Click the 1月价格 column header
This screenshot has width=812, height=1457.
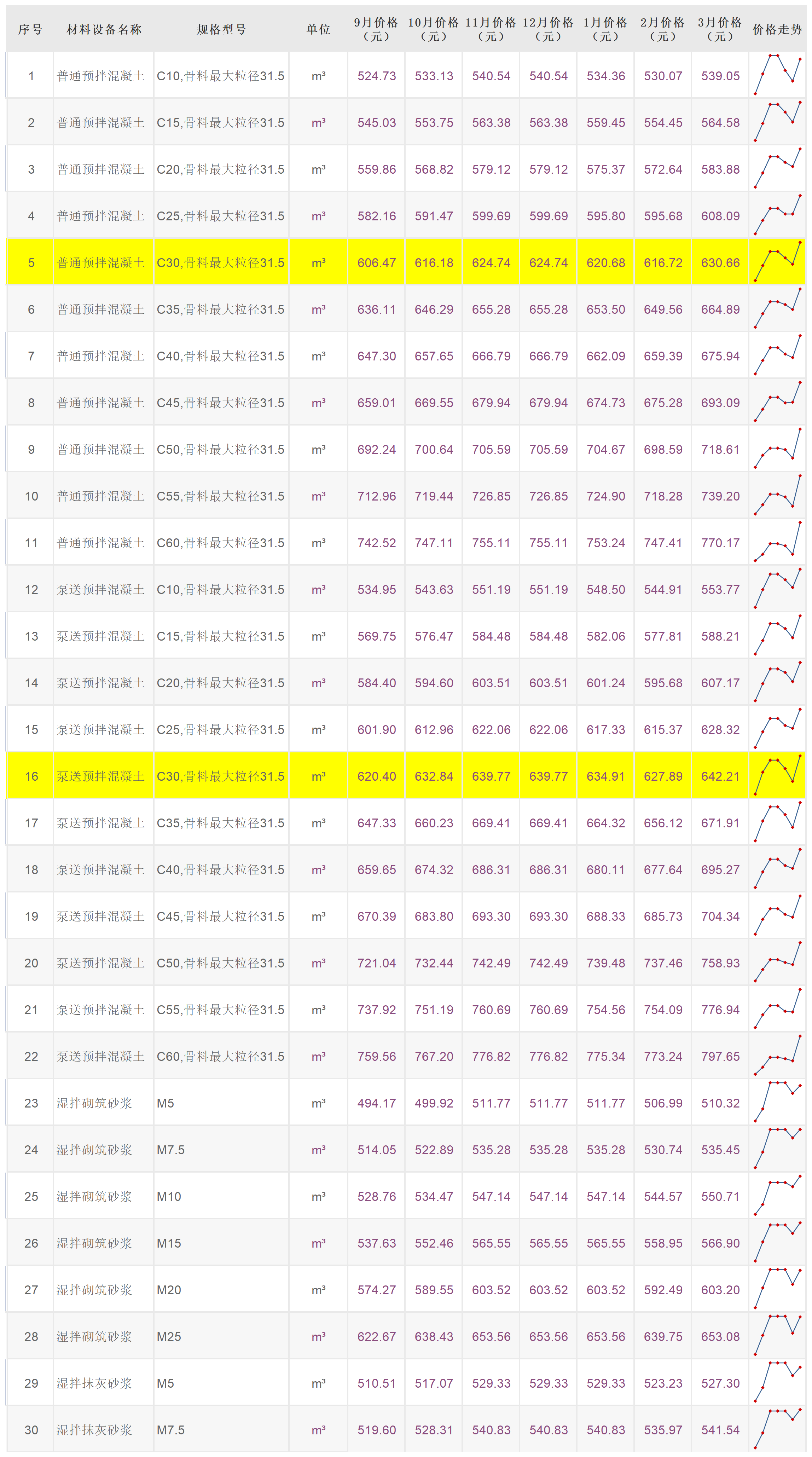pyautogui.click(x=605, y=29)
